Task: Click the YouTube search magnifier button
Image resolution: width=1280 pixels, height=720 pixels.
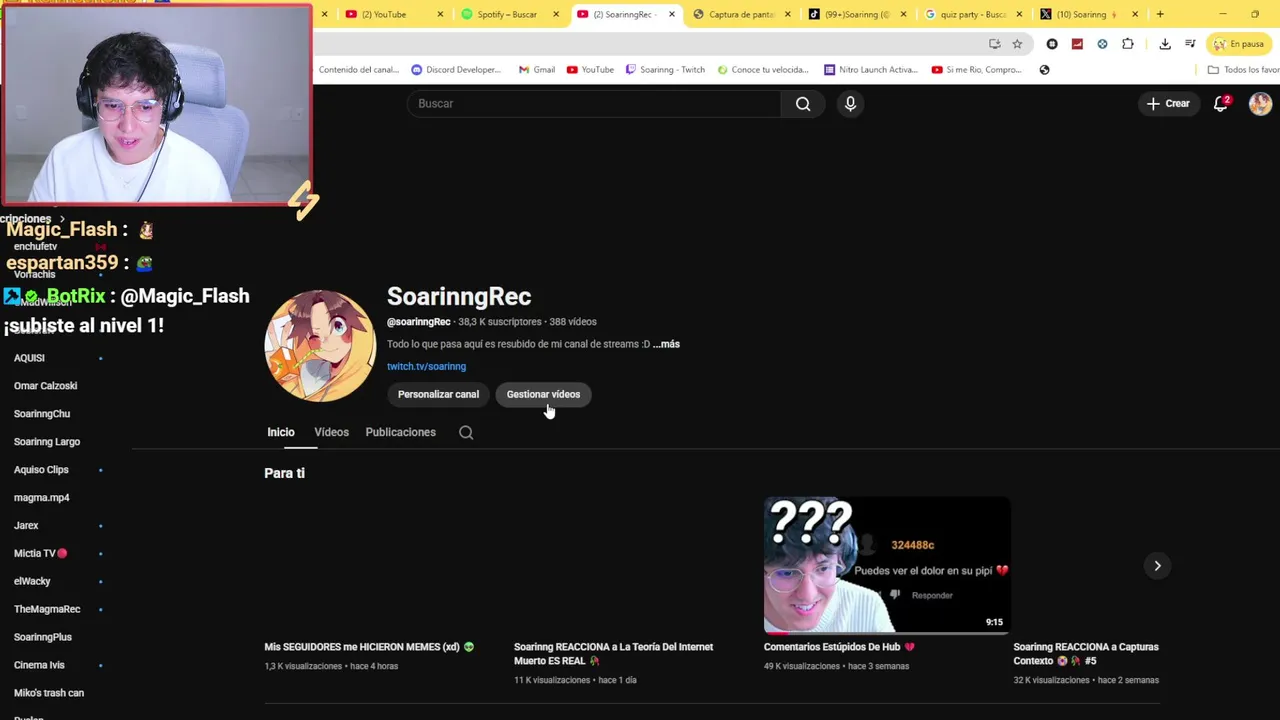Action: 803,104
